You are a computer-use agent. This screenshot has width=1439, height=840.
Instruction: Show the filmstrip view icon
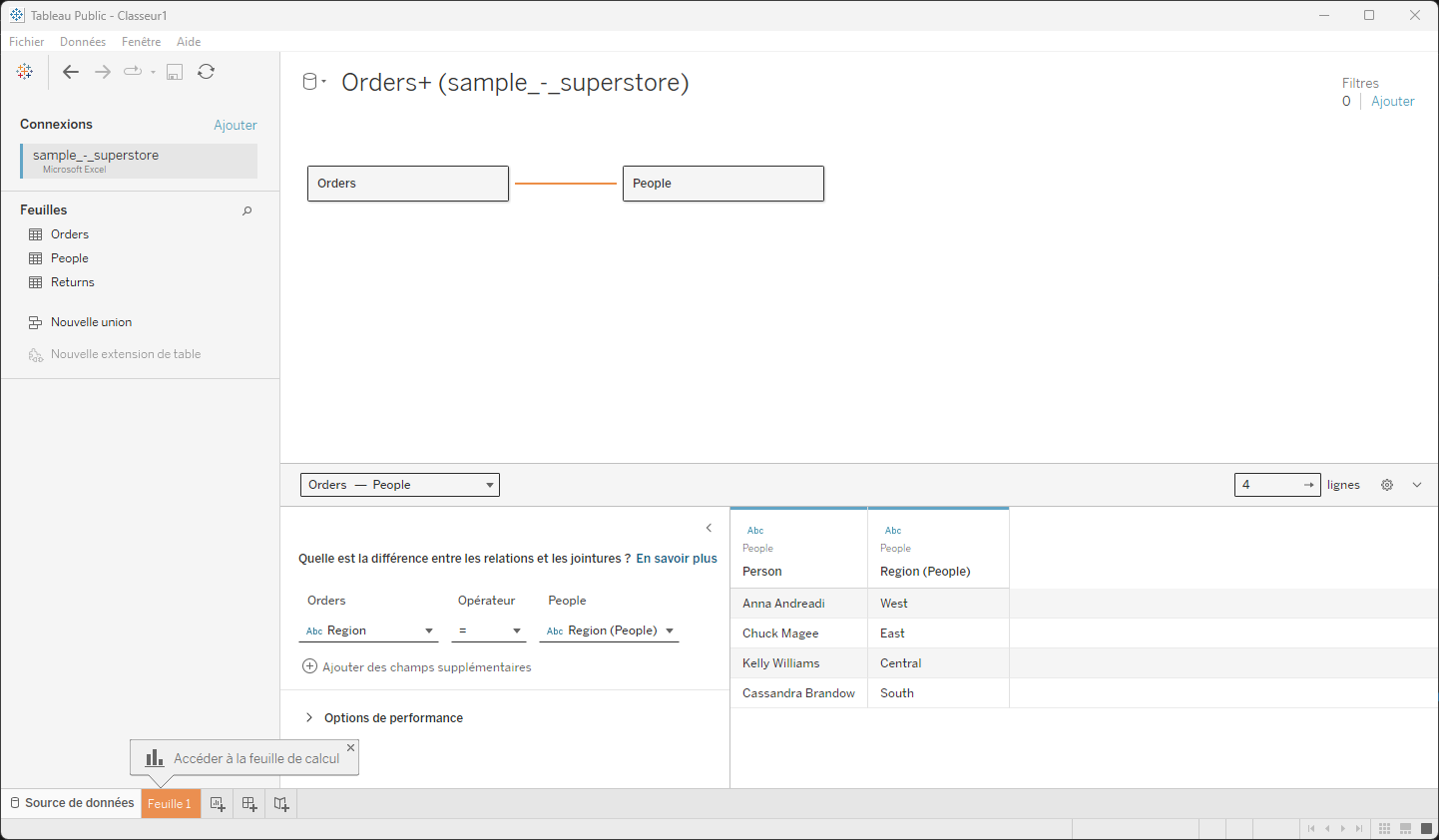point(1405,829)
